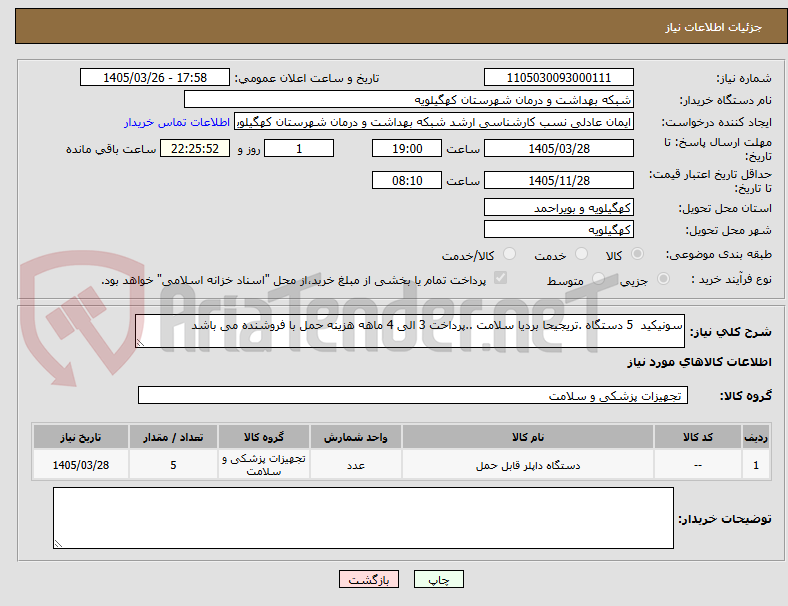Click the deadline time 19:00 field
The height and width of the screenshot is (606, 788).
[x=407, y=148]
